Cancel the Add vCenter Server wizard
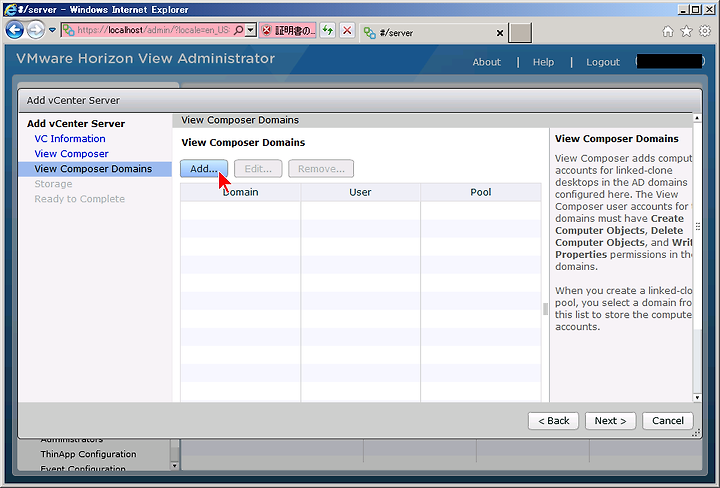Viewport: 720px width, 488px height. pos(668,421)
